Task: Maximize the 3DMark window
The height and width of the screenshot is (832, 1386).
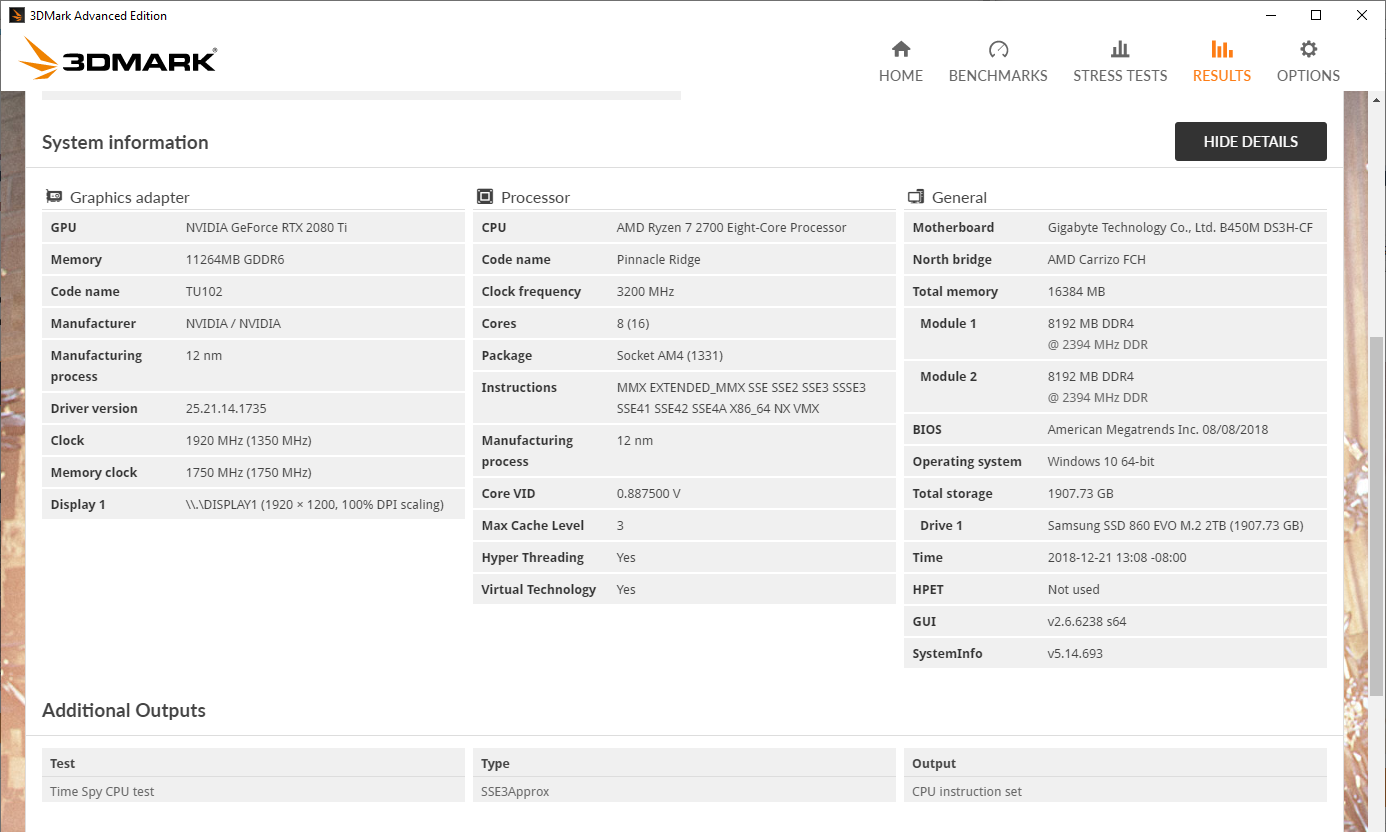Action: [x=1316, y=15]
